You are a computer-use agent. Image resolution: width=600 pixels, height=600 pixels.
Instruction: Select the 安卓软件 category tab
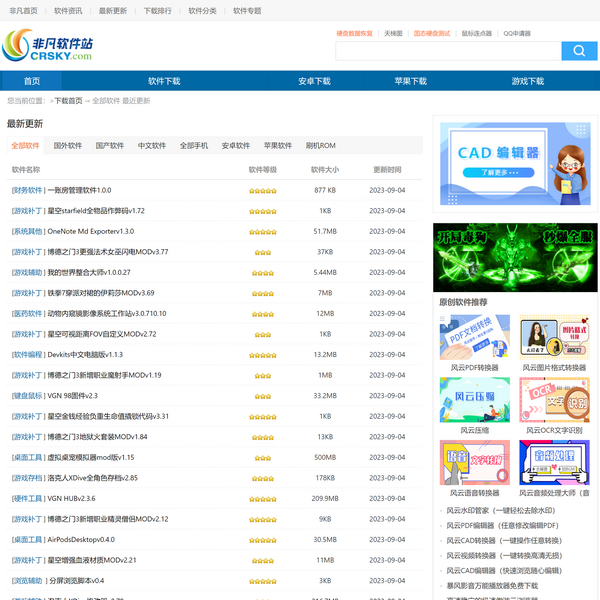(236, 146)
